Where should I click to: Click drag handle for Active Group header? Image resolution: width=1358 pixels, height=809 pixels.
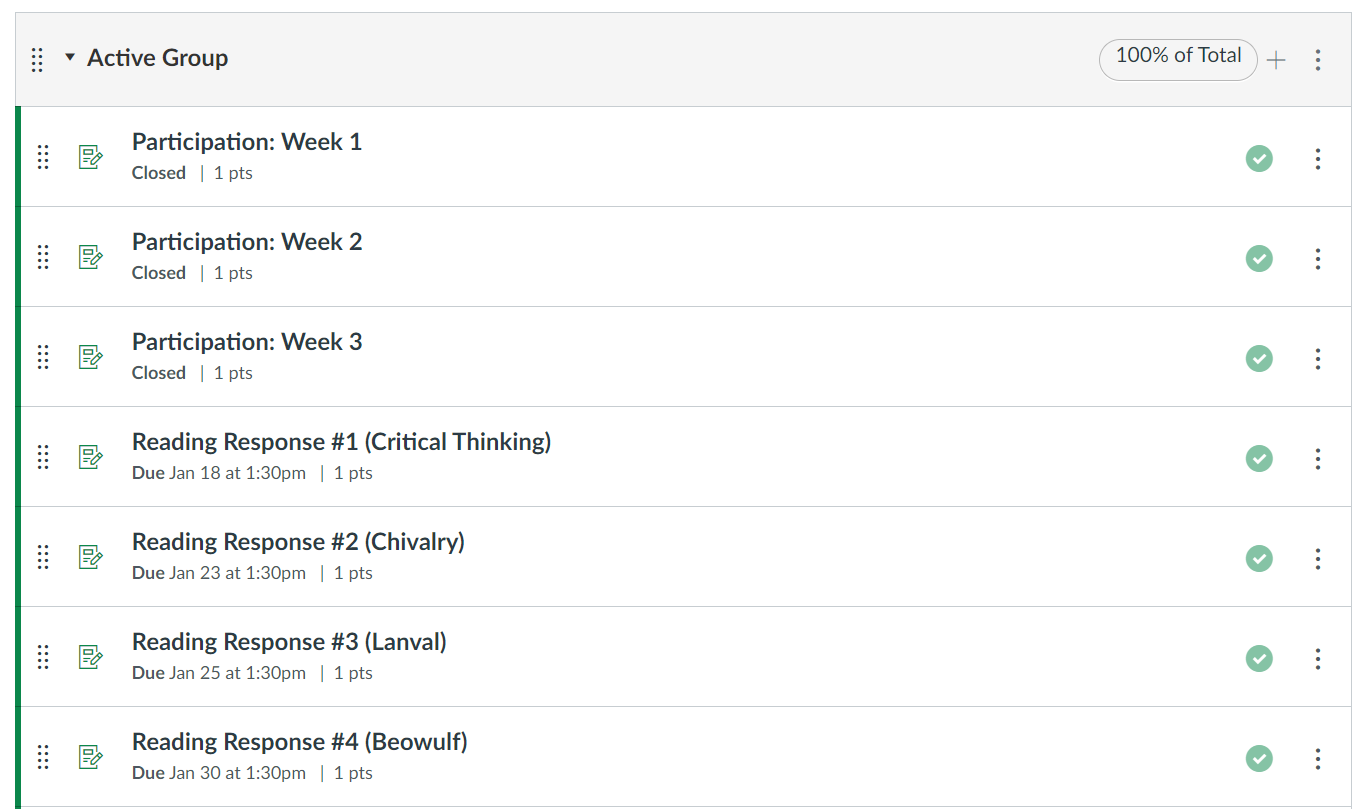[37, 60]
